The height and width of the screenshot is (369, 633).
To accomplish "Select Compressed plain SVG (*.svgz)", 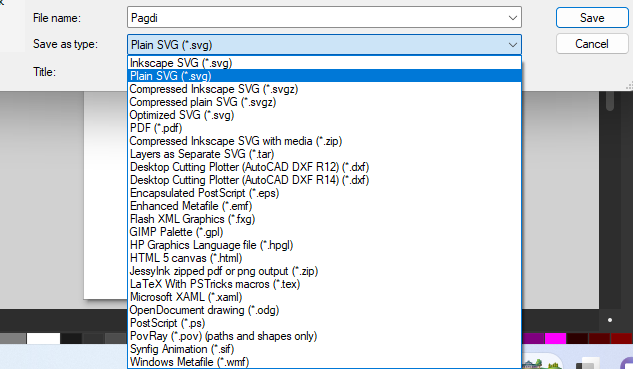I will coord(324,102).
